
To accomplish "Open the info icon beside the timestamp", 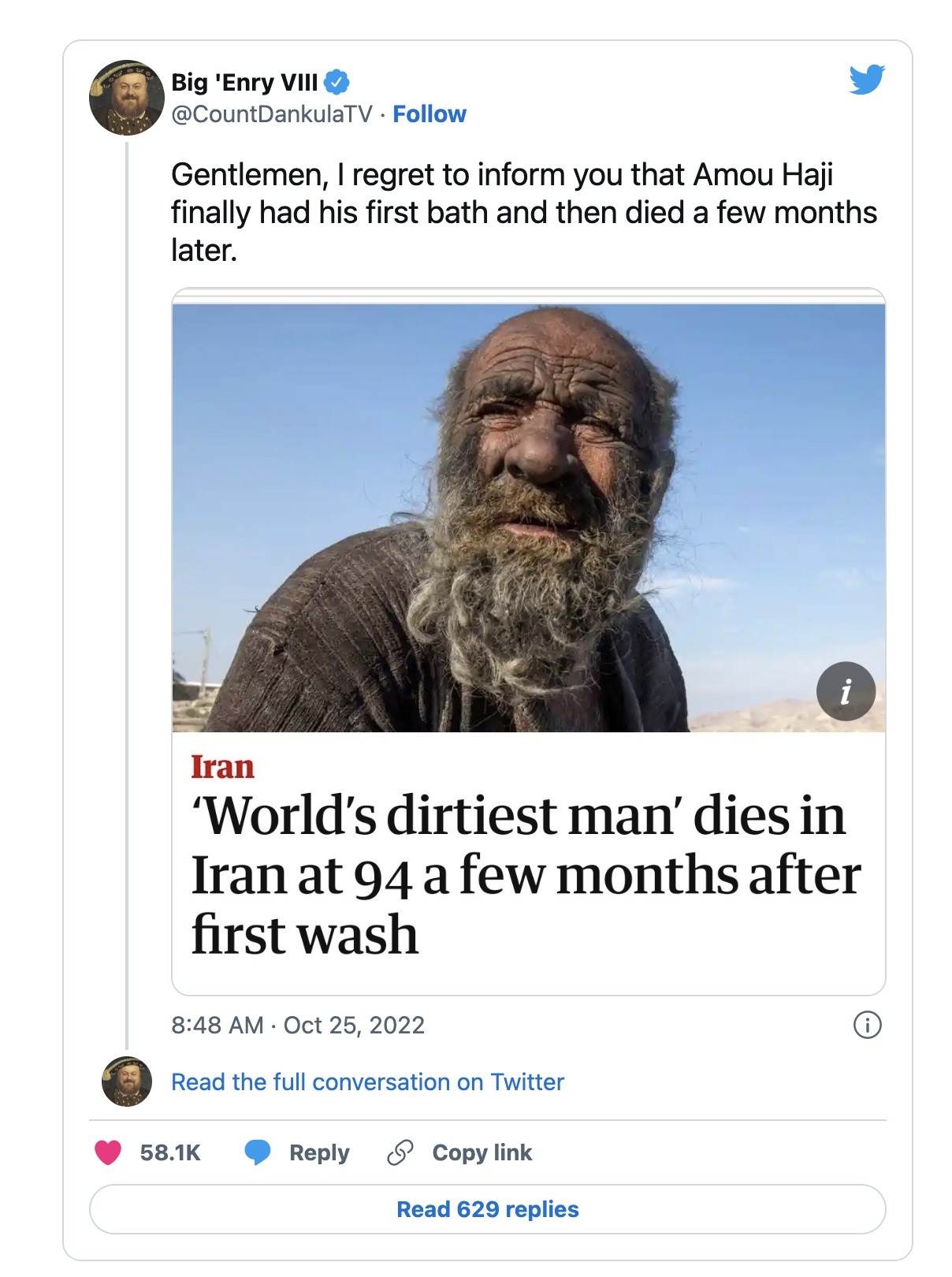I will (x=867, y=1025).
